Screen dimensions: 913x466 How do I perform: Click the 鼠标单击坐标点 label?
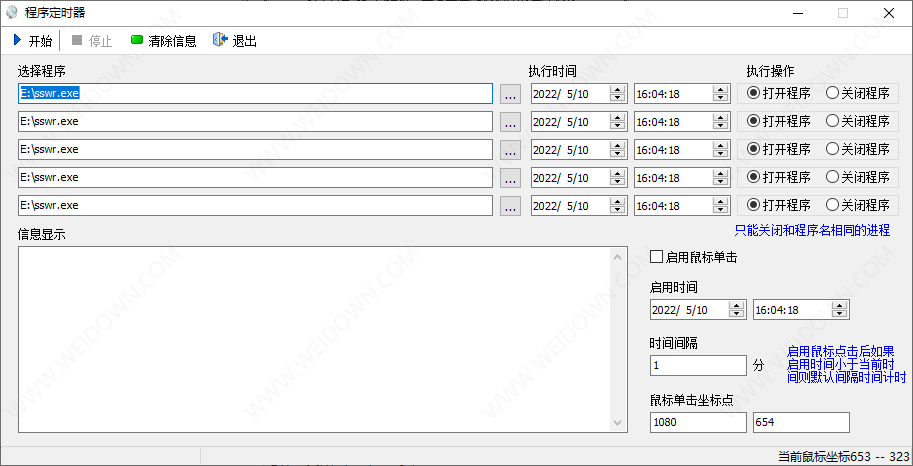pos(691,400)
